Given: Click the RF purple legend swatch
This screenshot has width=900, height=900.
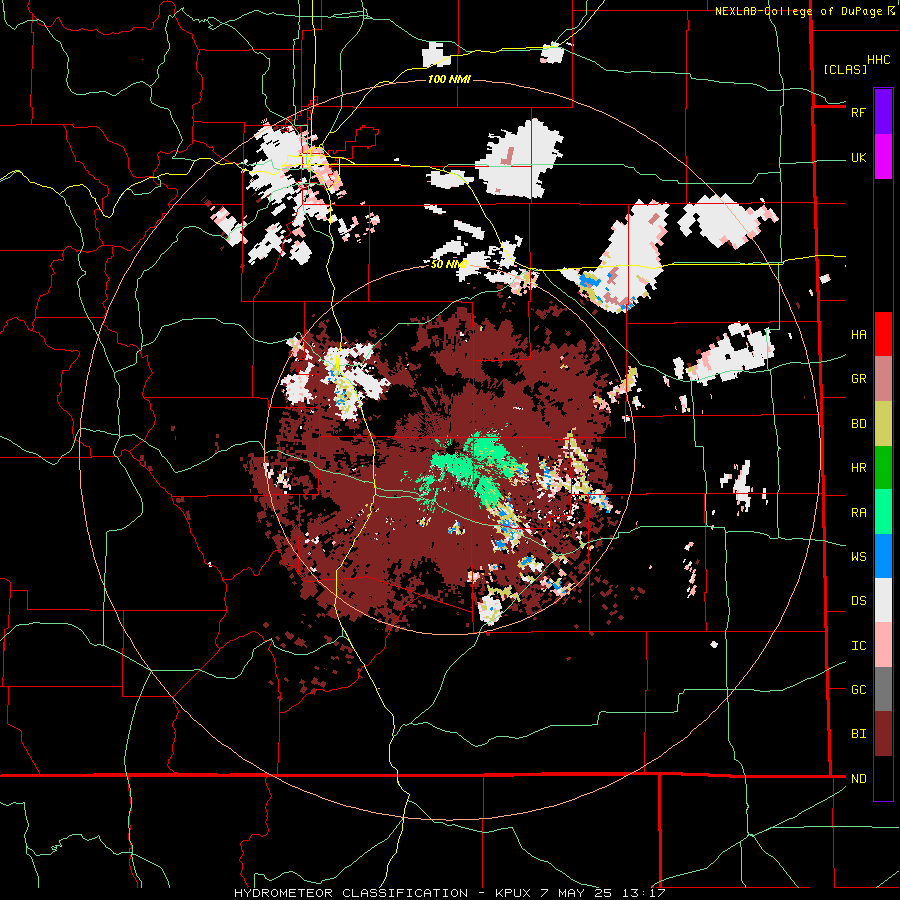Looking at the screenshot, I should coord(883,112).
